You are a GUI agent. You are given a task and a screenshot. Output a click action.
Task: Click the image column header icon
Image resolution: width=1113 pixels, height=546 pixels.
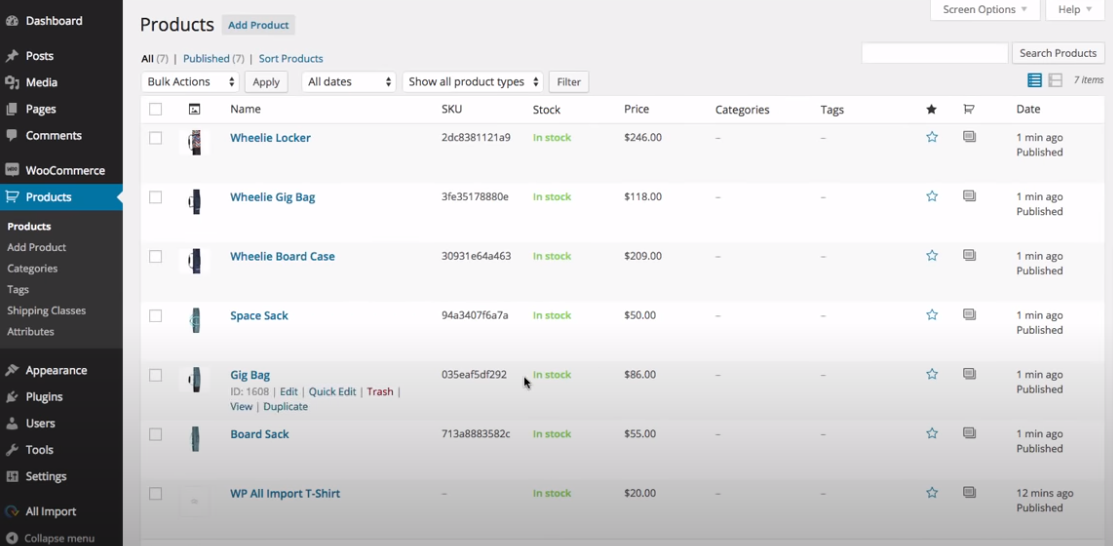[194, 109]
